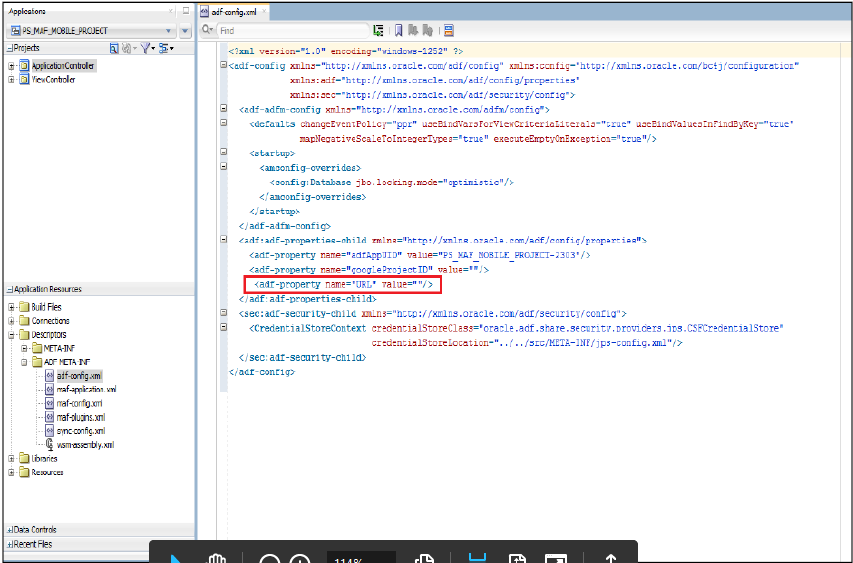
Task: Maximize the Applications panel via square icon
Action: click(186, 10)
